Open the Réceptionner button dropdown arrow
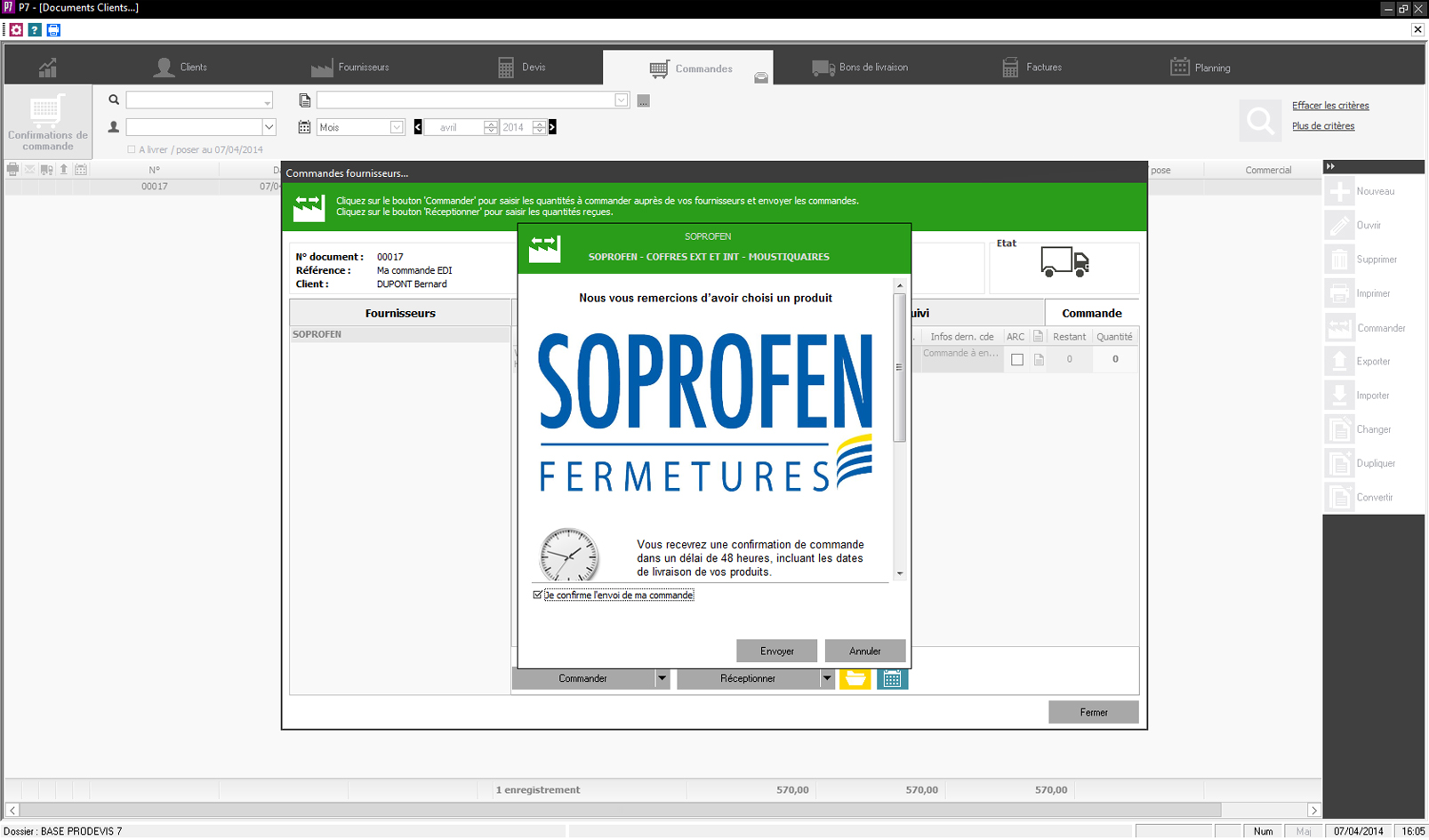 (x=826, y=679)
